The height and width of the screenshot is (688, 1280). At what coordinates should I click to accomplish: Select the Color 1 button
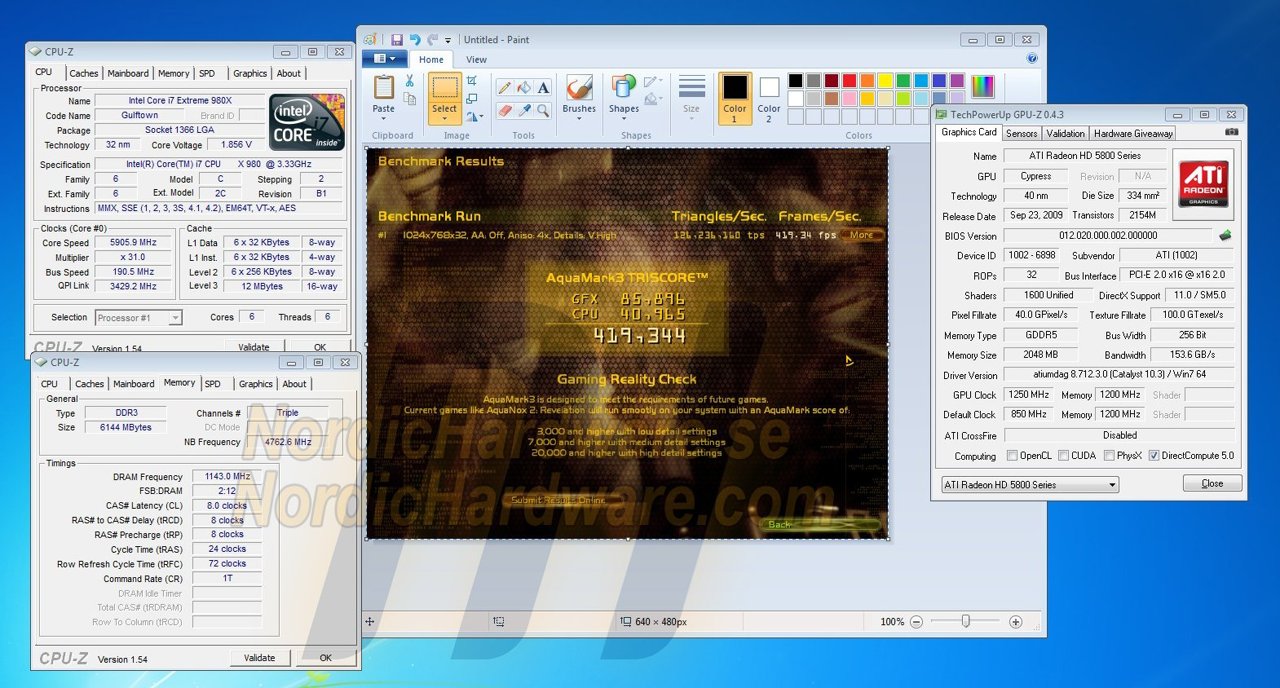pyautogui.click(x=735, y=98)
